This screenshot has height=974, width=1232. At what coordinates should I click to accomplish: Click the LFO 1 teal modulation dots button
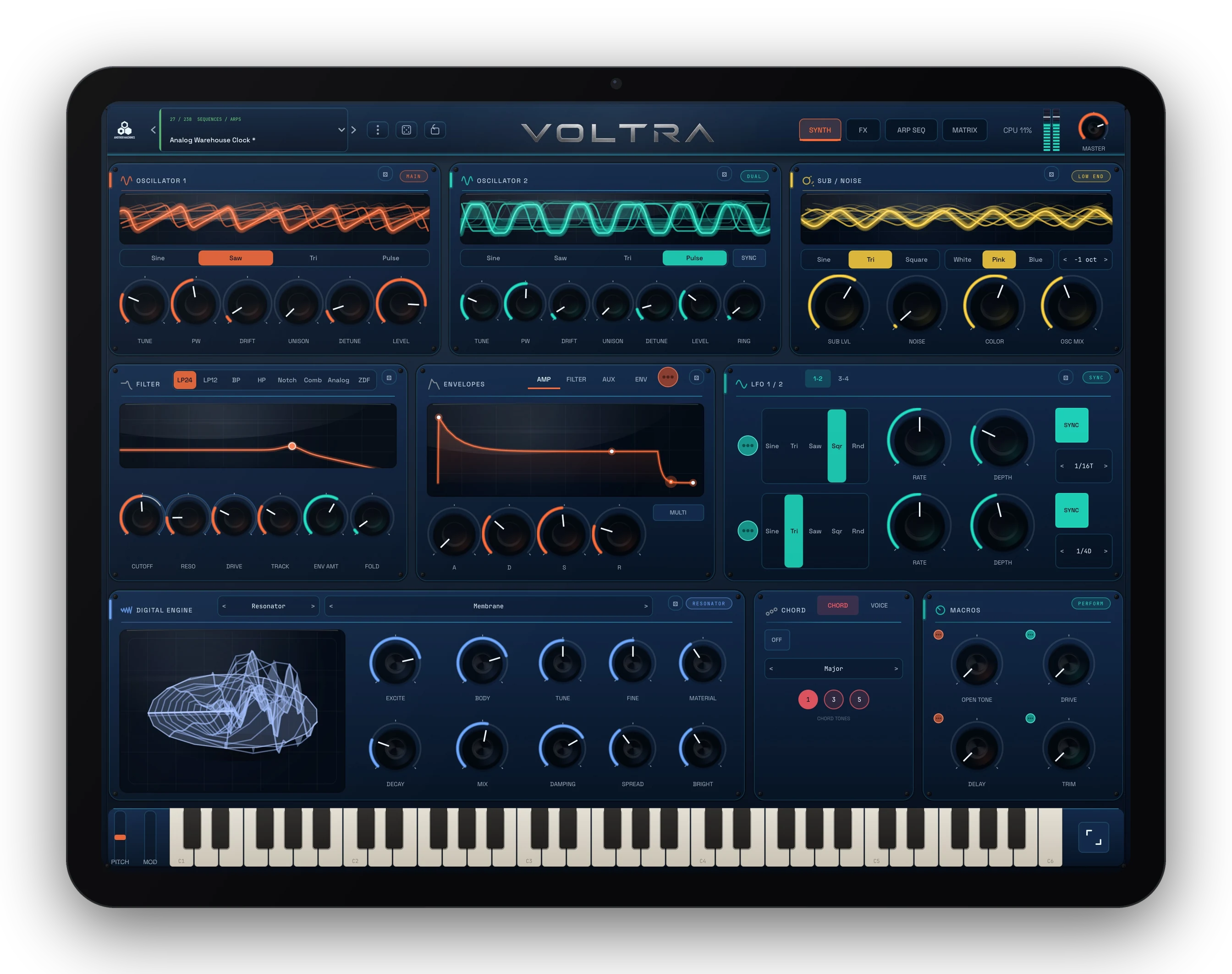pyautogui.click(x=748, y=446)
